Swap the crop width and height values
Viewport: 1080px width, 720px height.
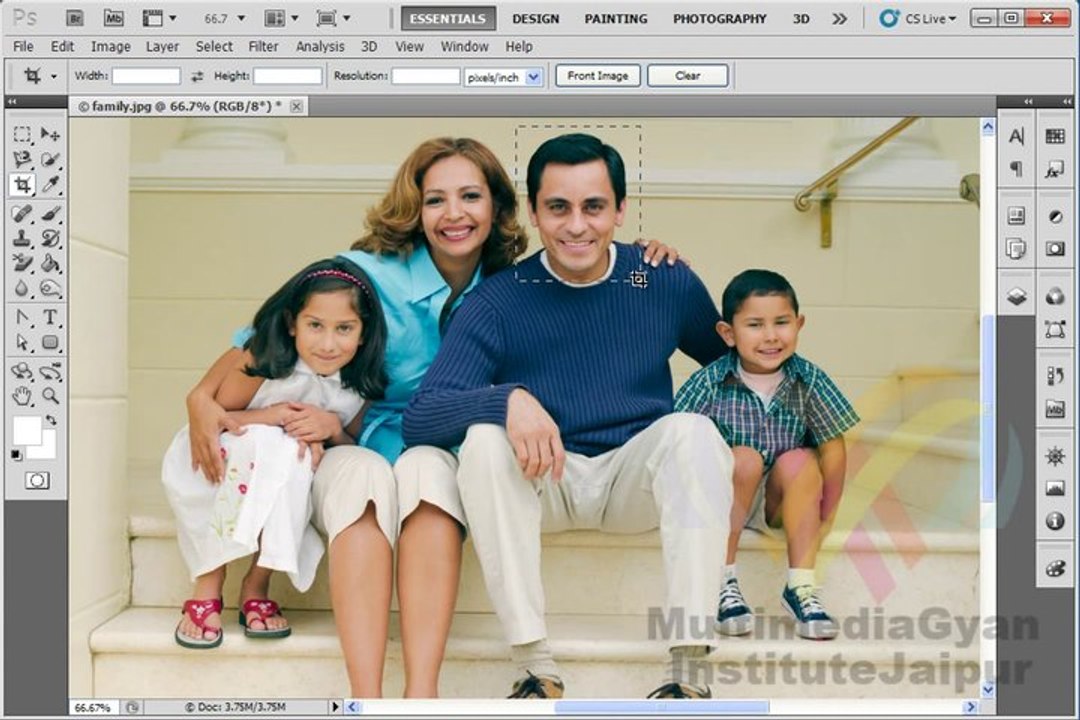197,76
